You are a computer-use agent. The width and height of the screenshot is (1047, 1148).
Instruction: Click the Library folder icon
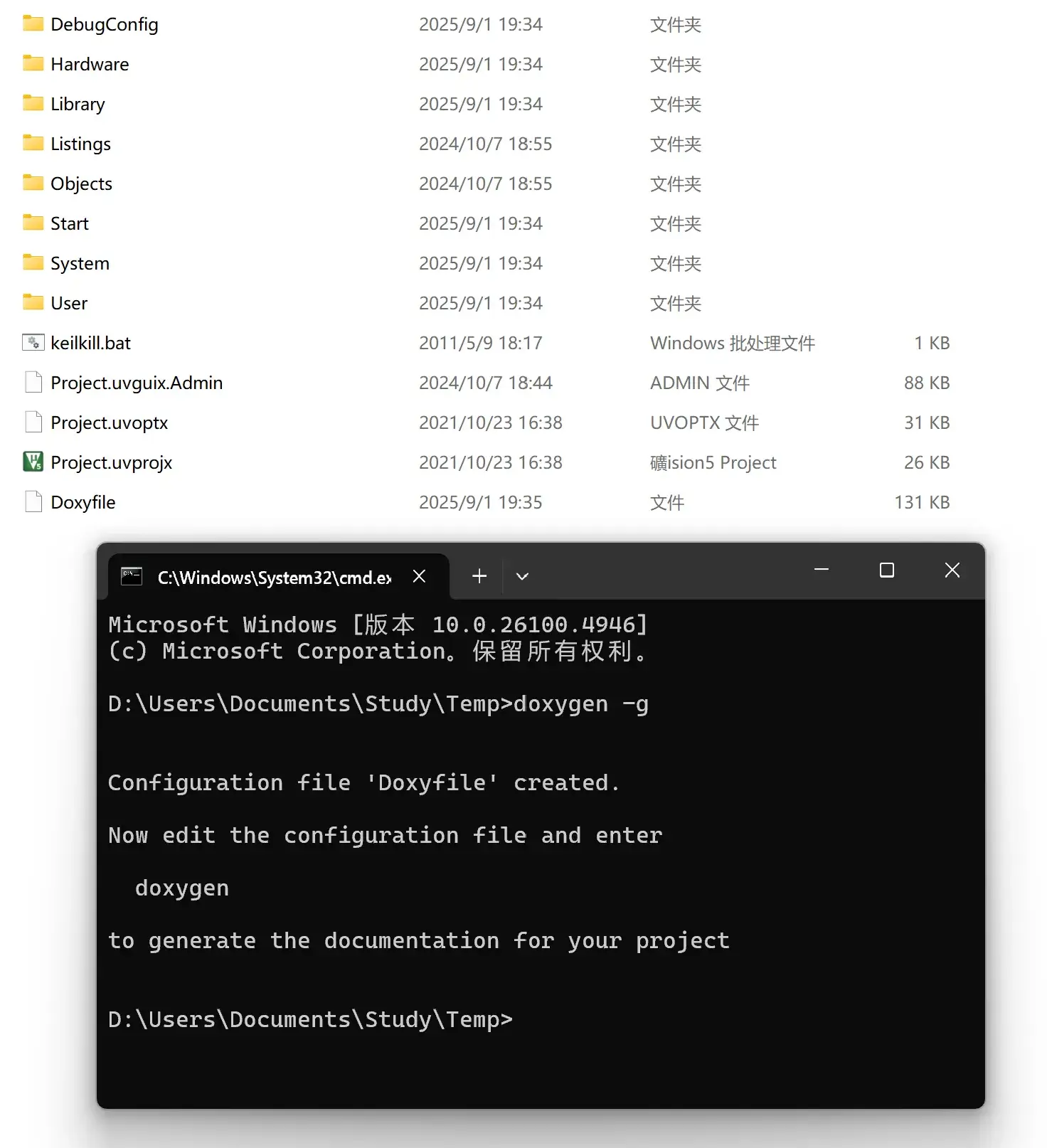33,104
